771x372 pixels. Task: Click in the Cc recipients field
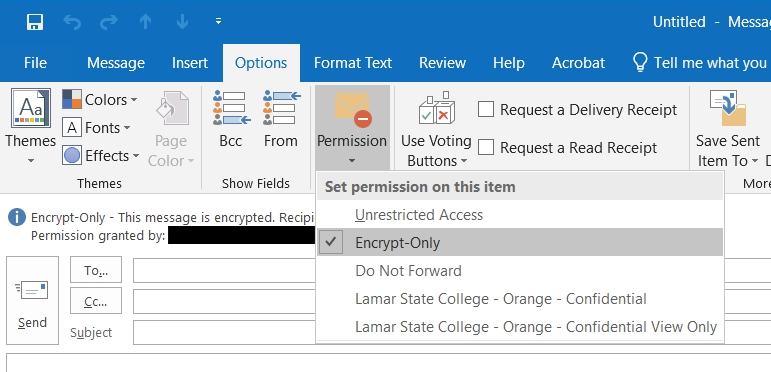[224, 301]
